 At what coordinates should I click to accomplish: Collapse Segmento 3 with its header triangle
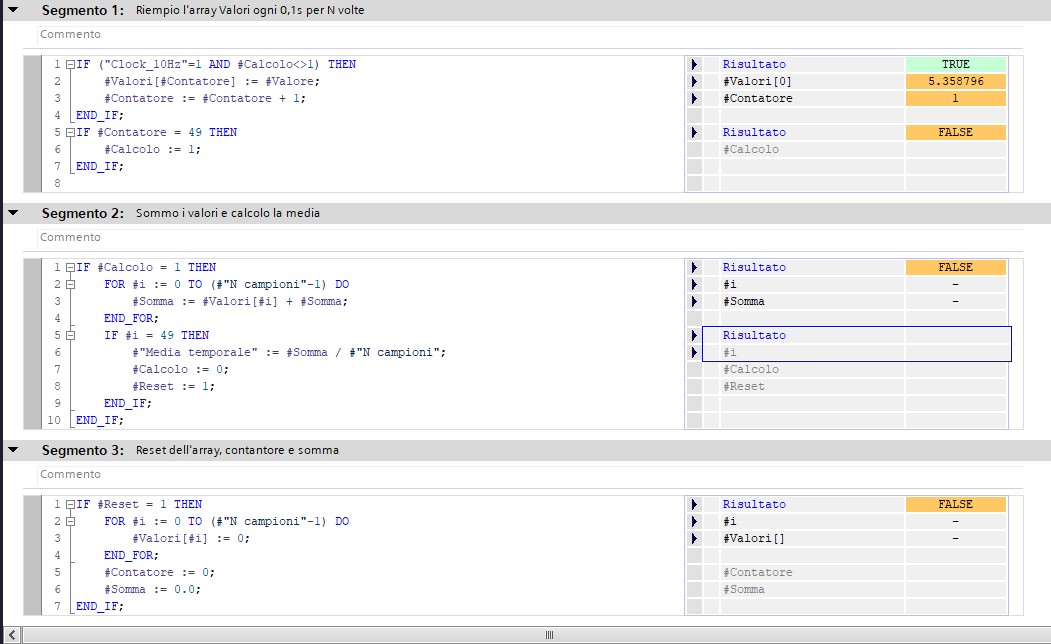(x=13, y=450)
